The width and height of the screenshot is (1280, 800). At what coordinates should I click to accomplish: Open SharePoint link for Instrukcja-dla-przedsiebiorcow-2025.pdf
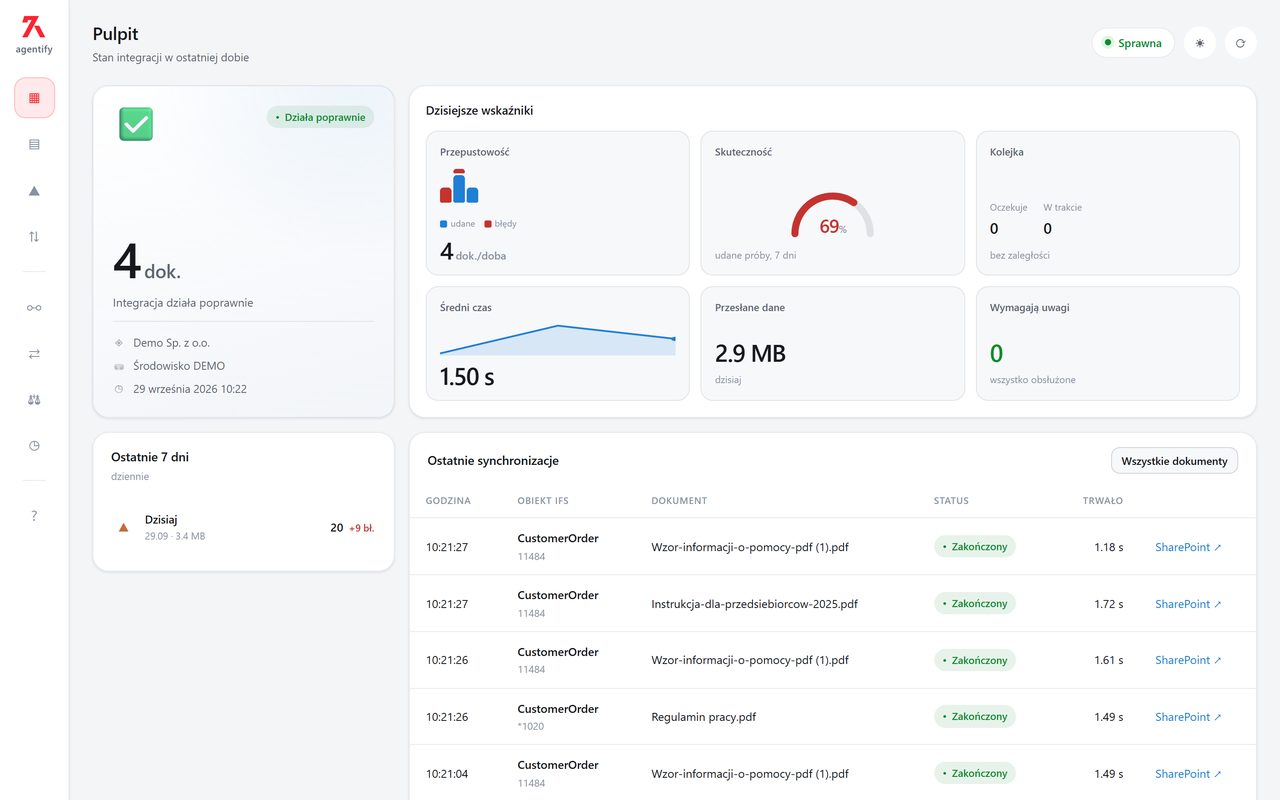click(x=1188, y=604)
